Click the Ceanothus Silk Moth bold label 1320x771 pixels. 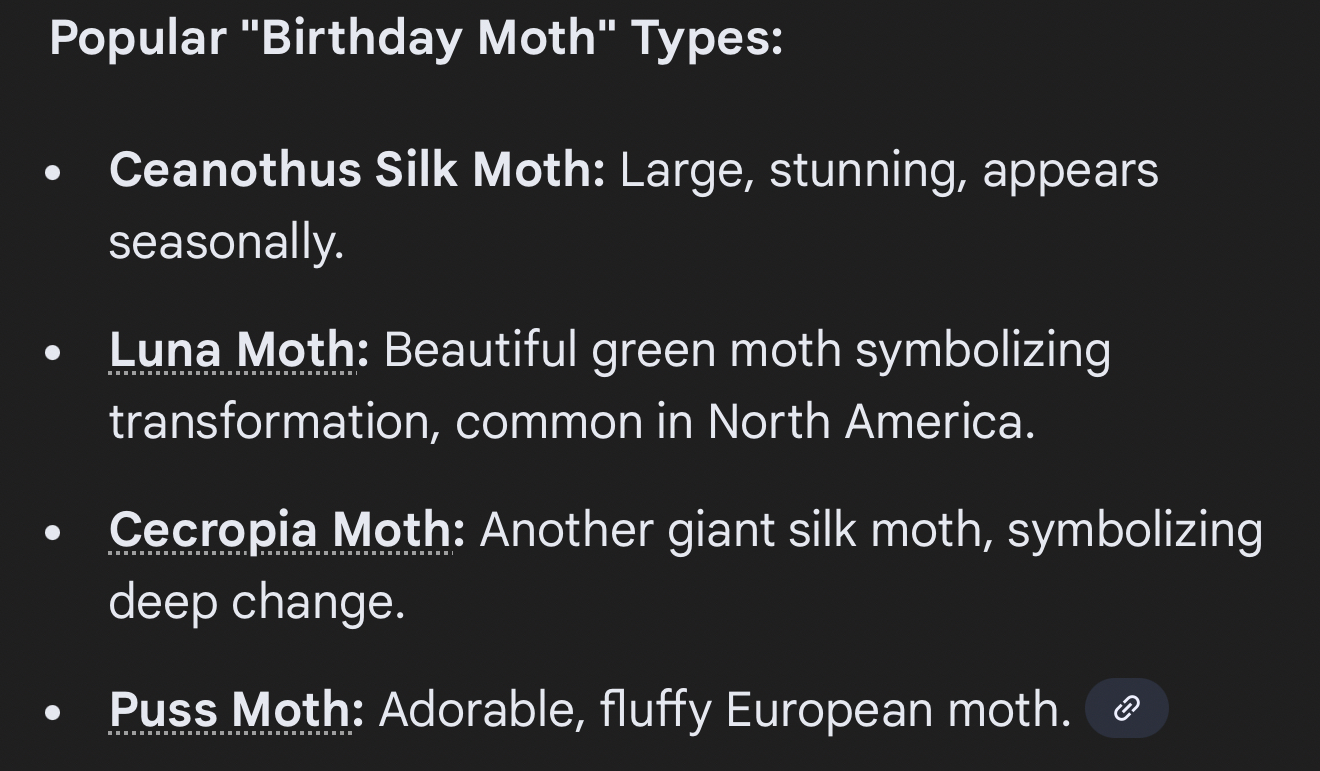[356, 170]
